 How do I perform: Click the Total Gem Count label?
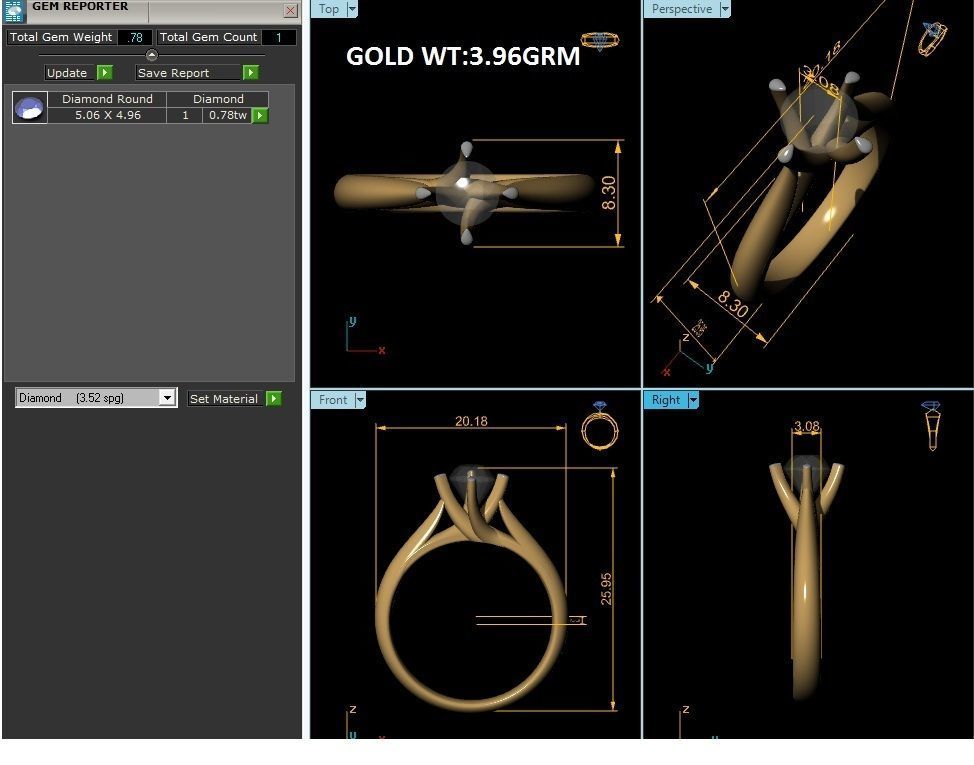(x=208, y=37)
